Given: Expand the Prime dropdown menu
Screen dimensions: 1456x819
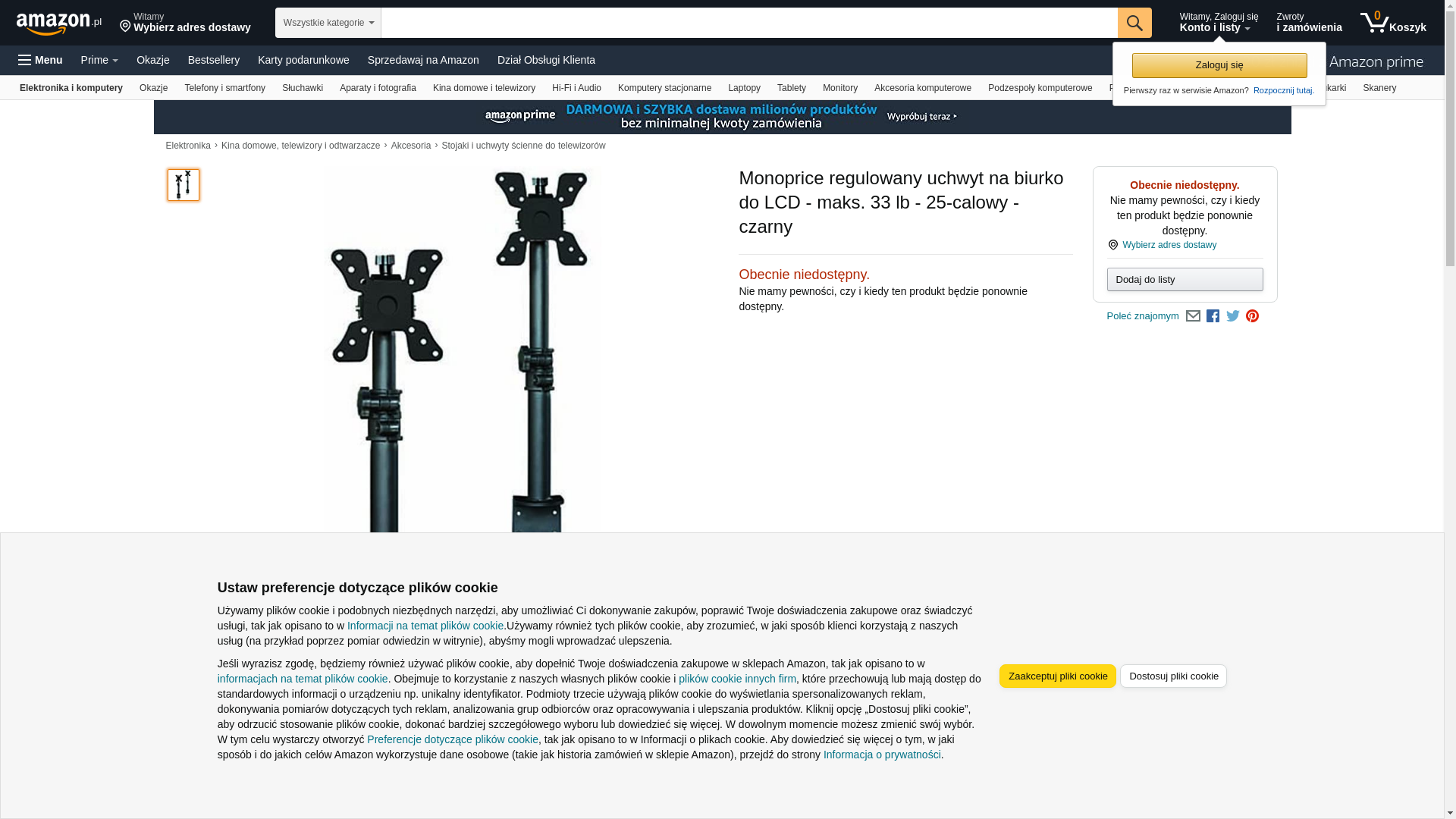Looking at the screenshot, I should tap(99, 60).
